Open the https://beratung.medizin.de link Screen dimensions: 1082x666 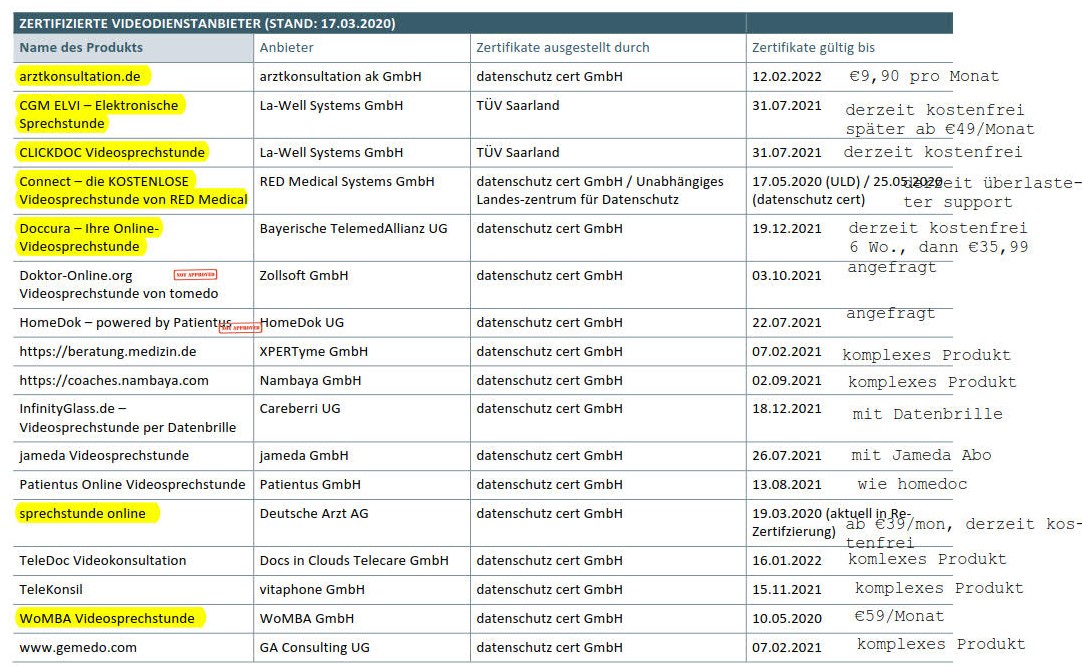point(108,351)
